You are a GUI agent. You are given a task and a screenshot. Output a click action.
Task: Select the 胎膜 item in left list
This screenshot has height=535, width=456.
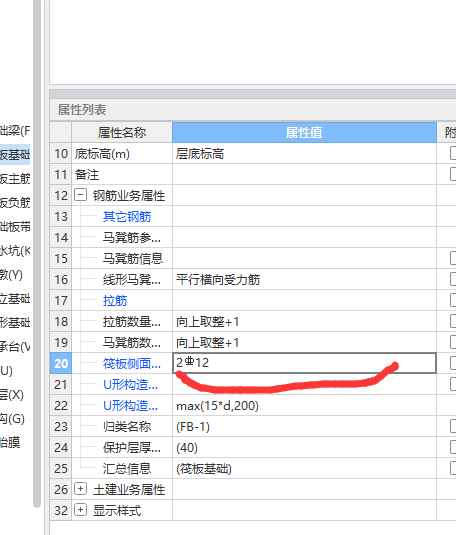click(x=10, y=443)
